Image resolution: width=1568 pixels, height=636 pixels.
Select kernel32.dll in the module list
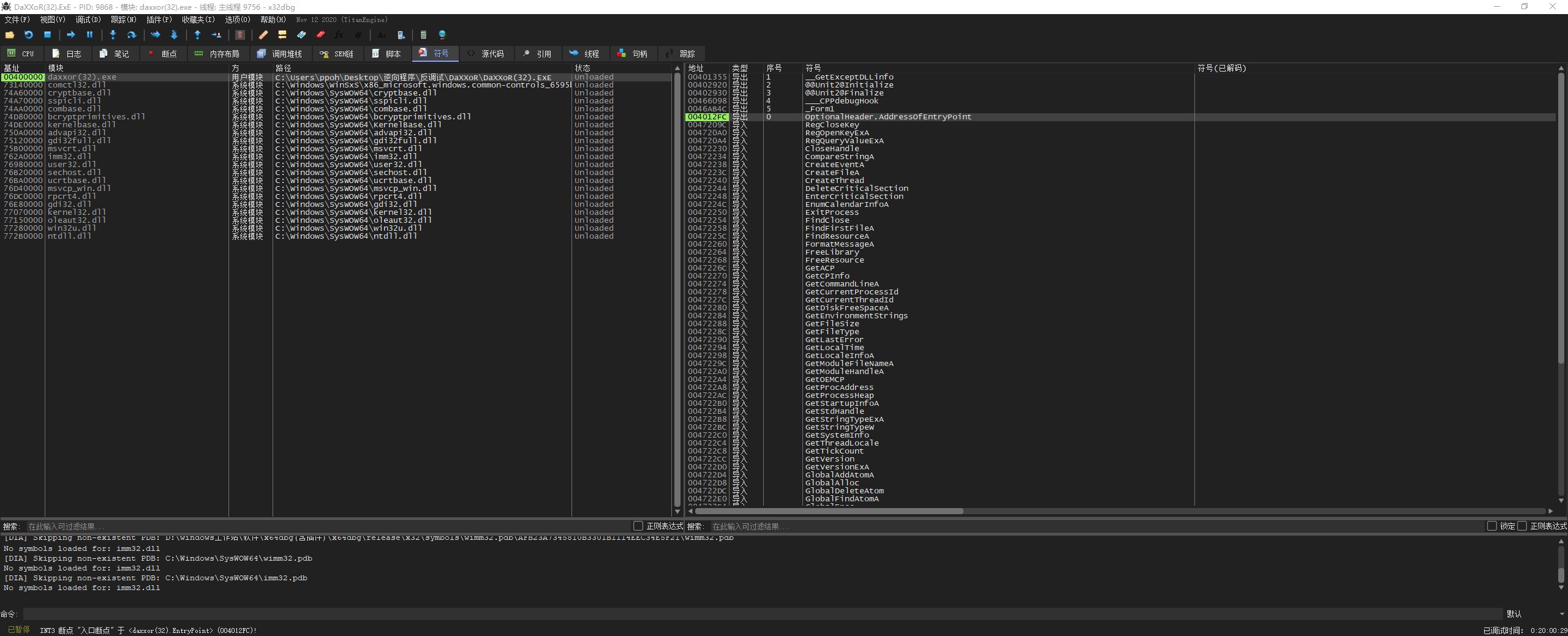pyautogui.click(x=77, y=212)
